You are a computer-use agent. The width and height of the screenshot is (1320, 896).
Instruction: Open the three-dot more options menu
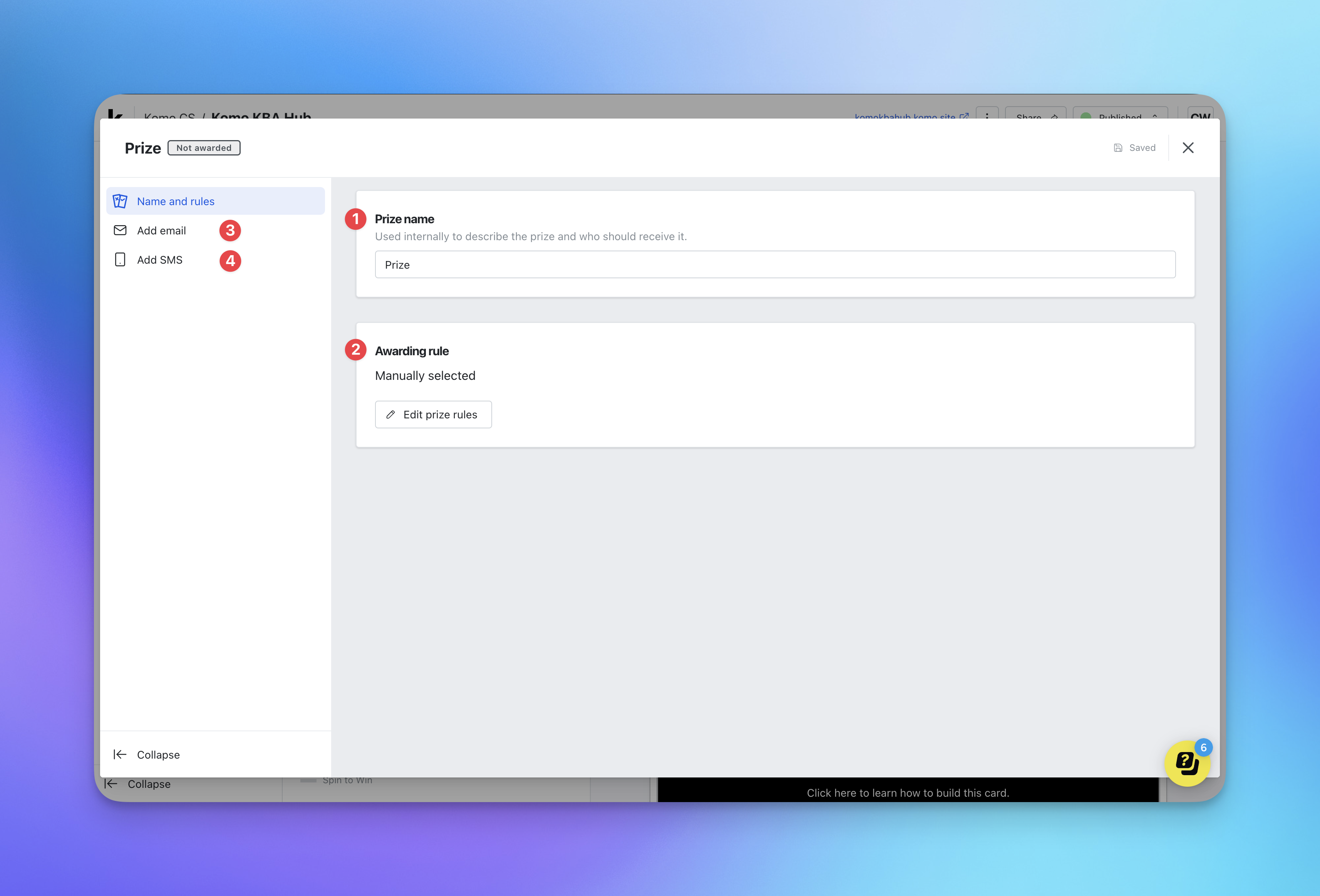(x=987, y=115)
